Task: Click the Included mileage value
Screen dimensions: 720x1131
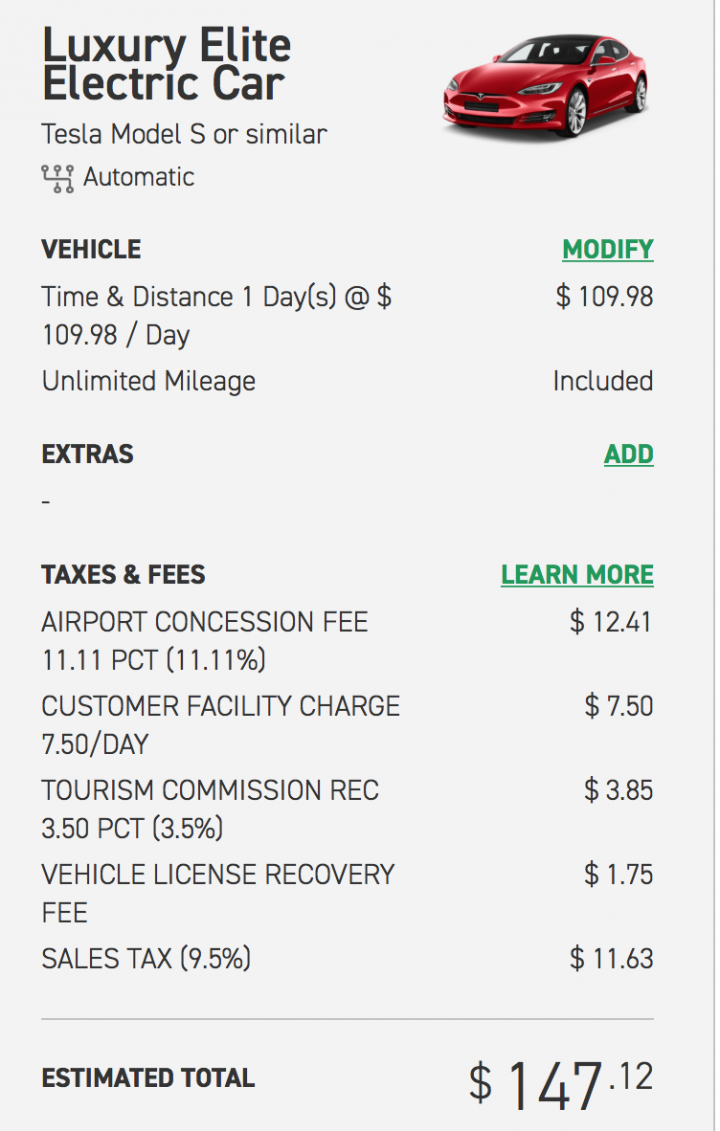Action: [x=603, y=381]
